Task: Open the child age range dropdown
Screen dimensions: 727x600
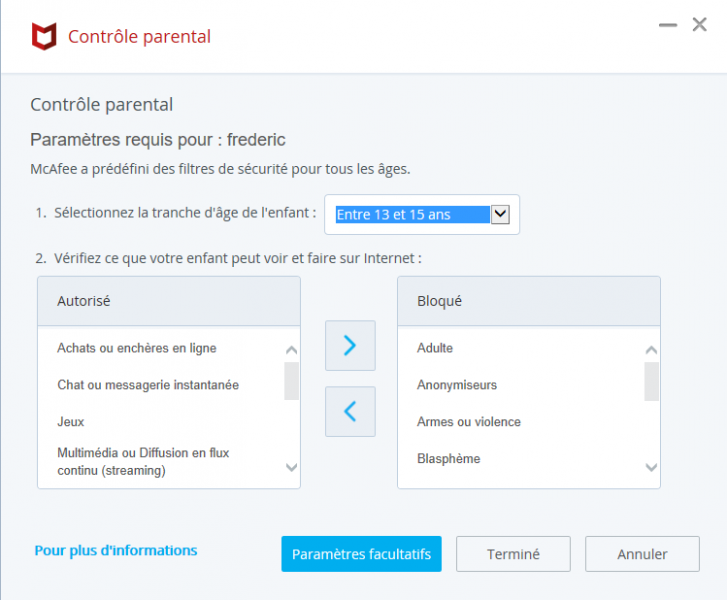Action: 501,214
